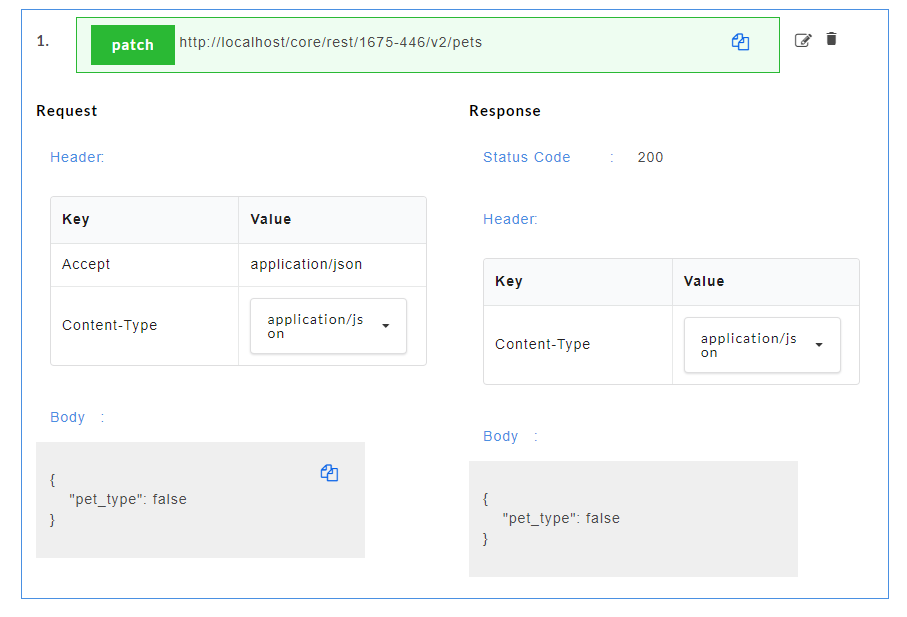Click inside the request body JSON block
Image resolution: width=907 pixels, height=617 pixels.
[x=200, y=500]
